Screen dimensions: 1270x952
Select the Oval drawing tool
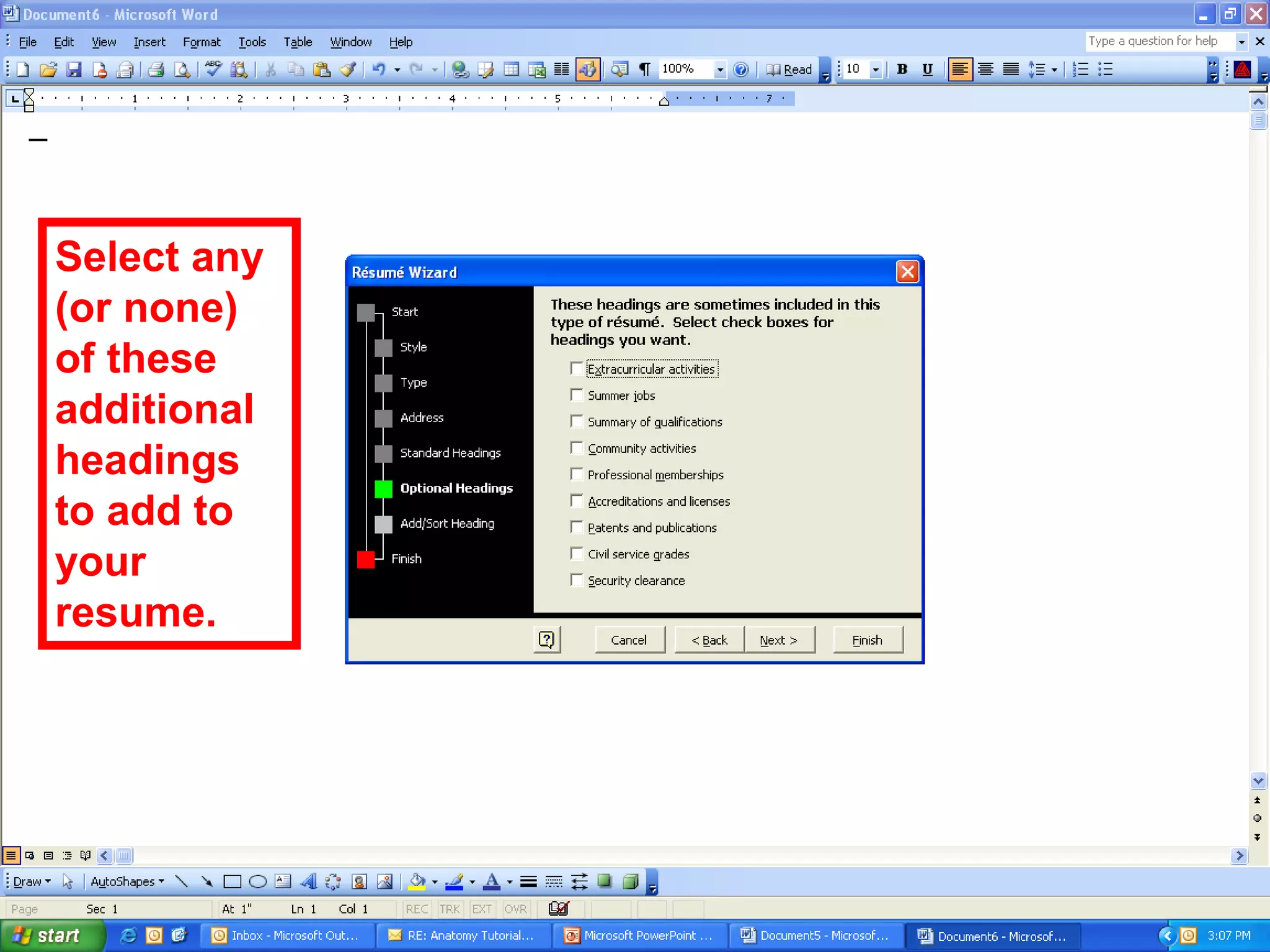pos(257,881)
